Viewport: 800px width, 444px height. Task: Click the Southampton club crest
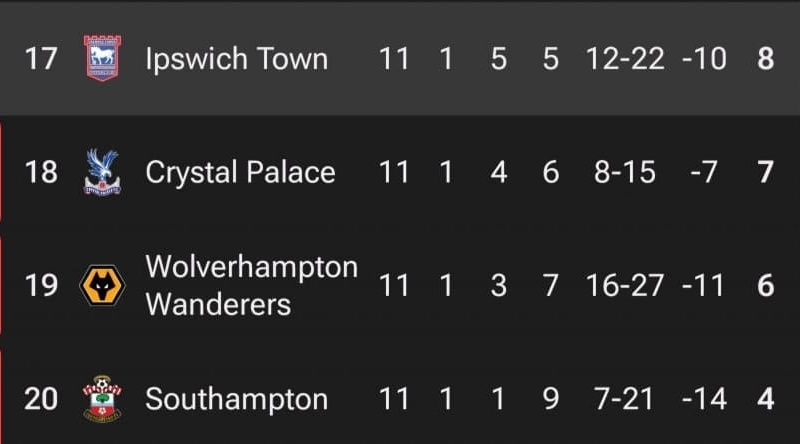[102, 400]
